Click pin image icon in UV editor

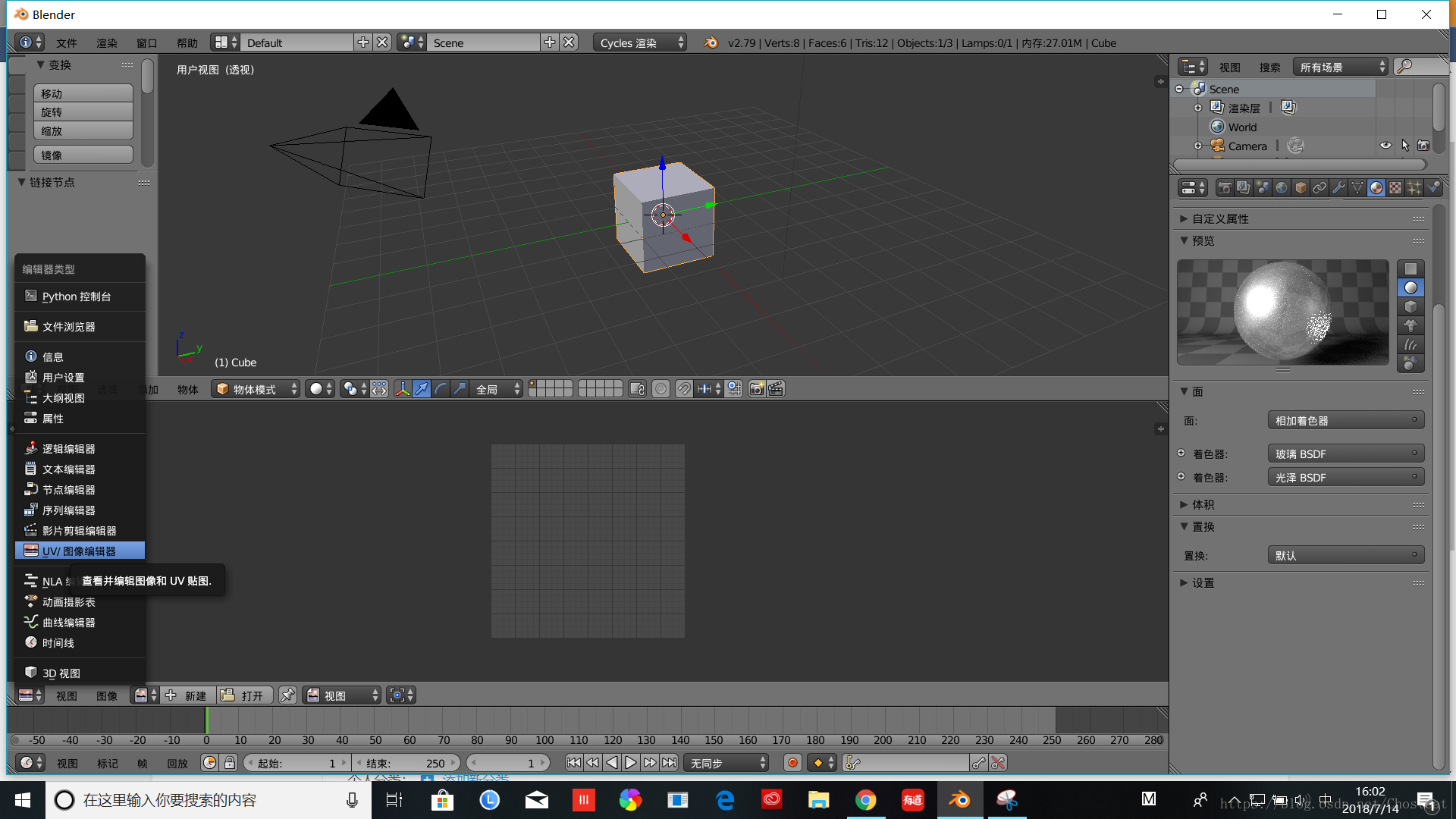coord(287,695)
